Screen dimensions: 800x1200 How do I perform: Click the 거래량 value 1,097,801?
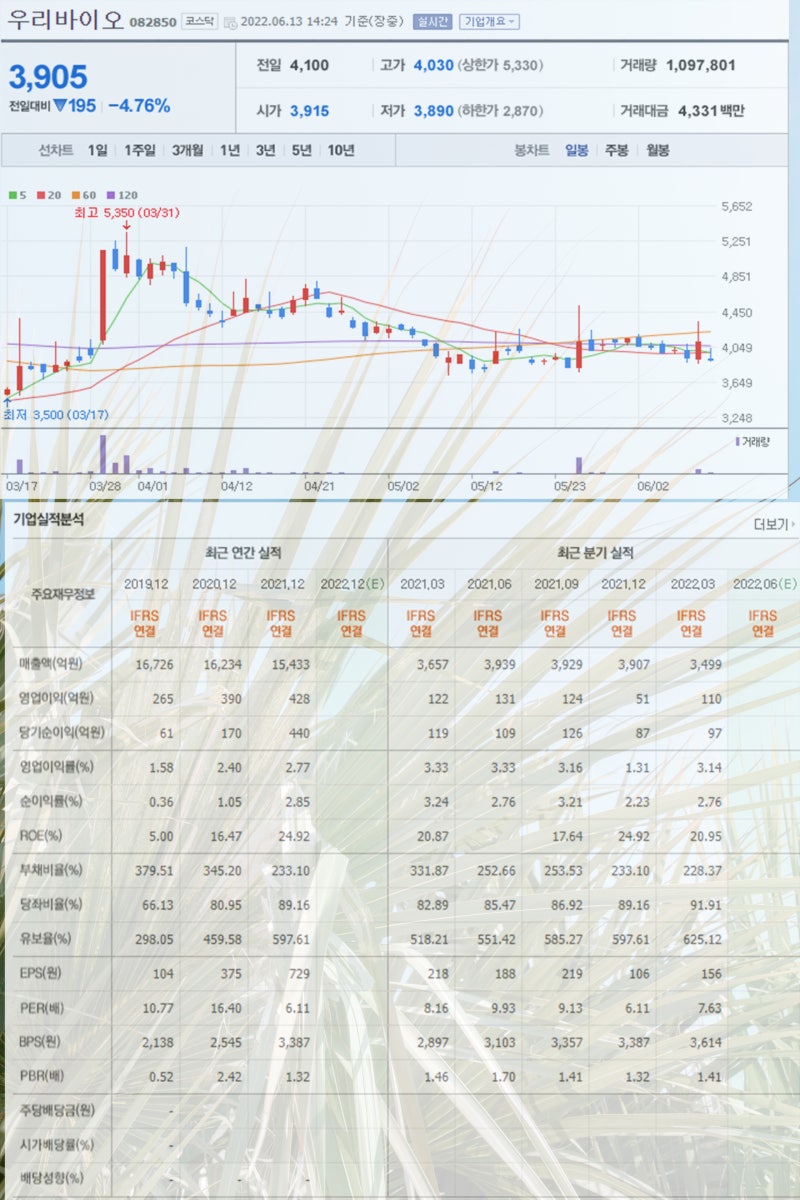[x=700, y=65]
